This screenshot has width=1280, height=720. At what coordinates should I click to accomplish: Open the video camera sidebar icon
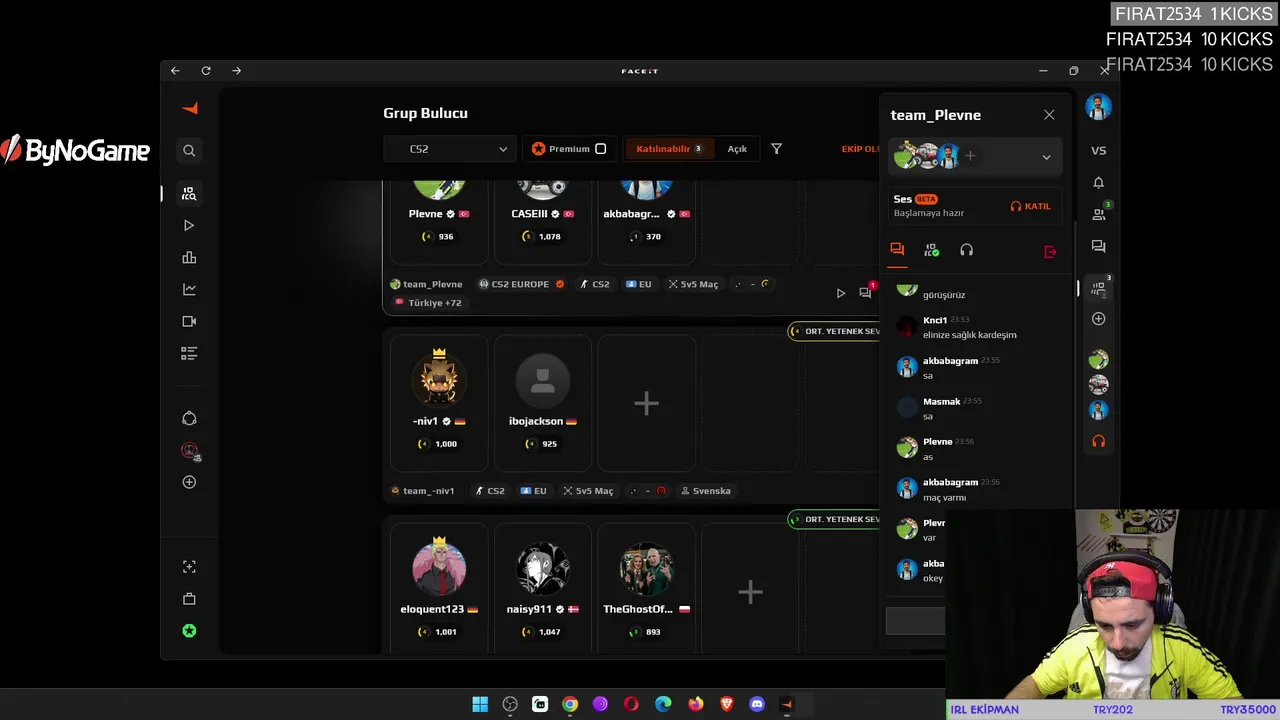189,322
